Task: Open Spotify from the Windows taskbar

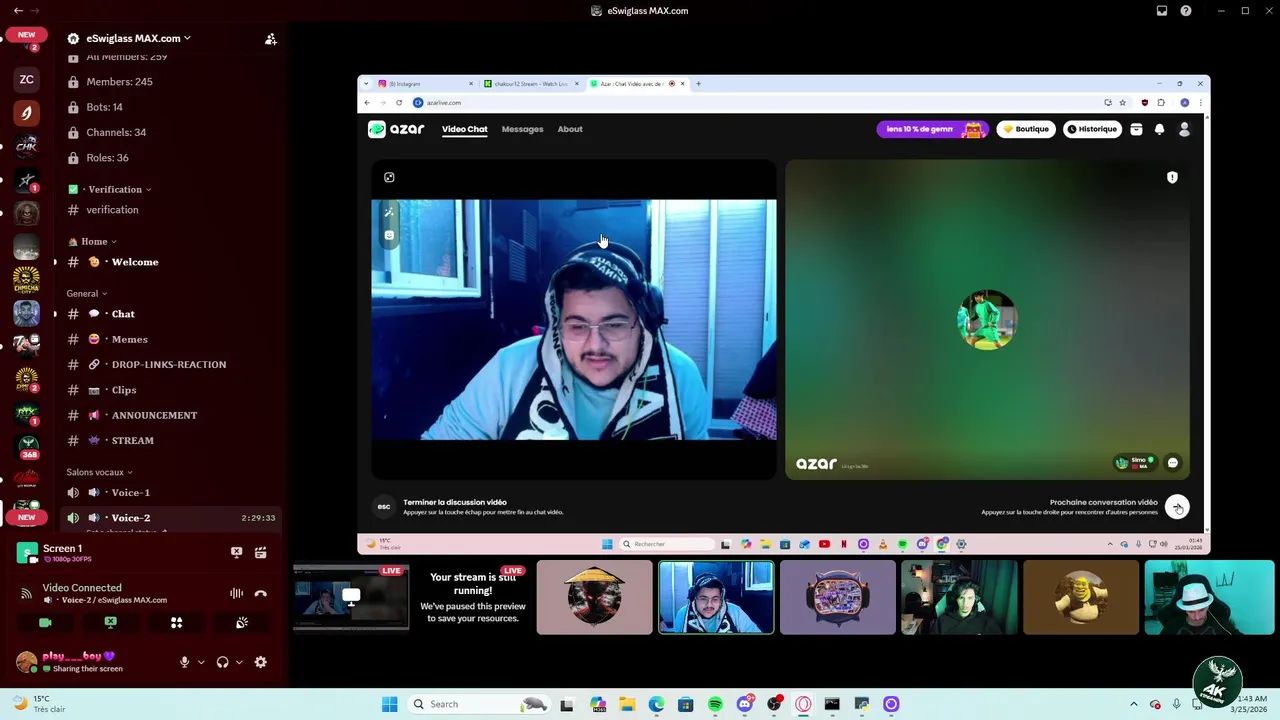Action: pyautogui.click(x=715, y=704)
